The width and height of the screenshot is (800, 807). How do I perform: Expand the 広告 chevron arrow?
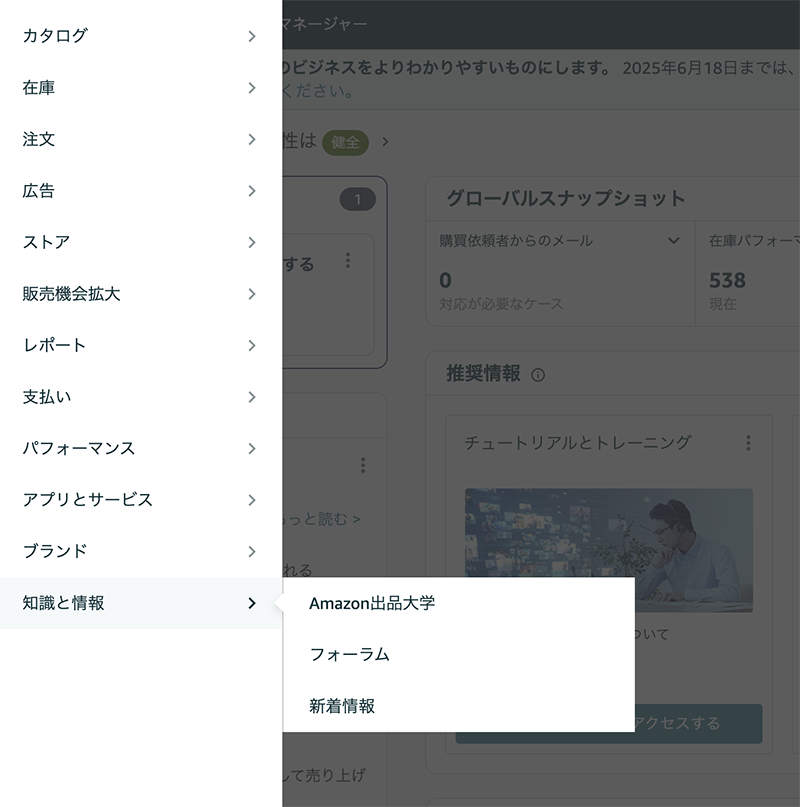click(x=252, y=191)
